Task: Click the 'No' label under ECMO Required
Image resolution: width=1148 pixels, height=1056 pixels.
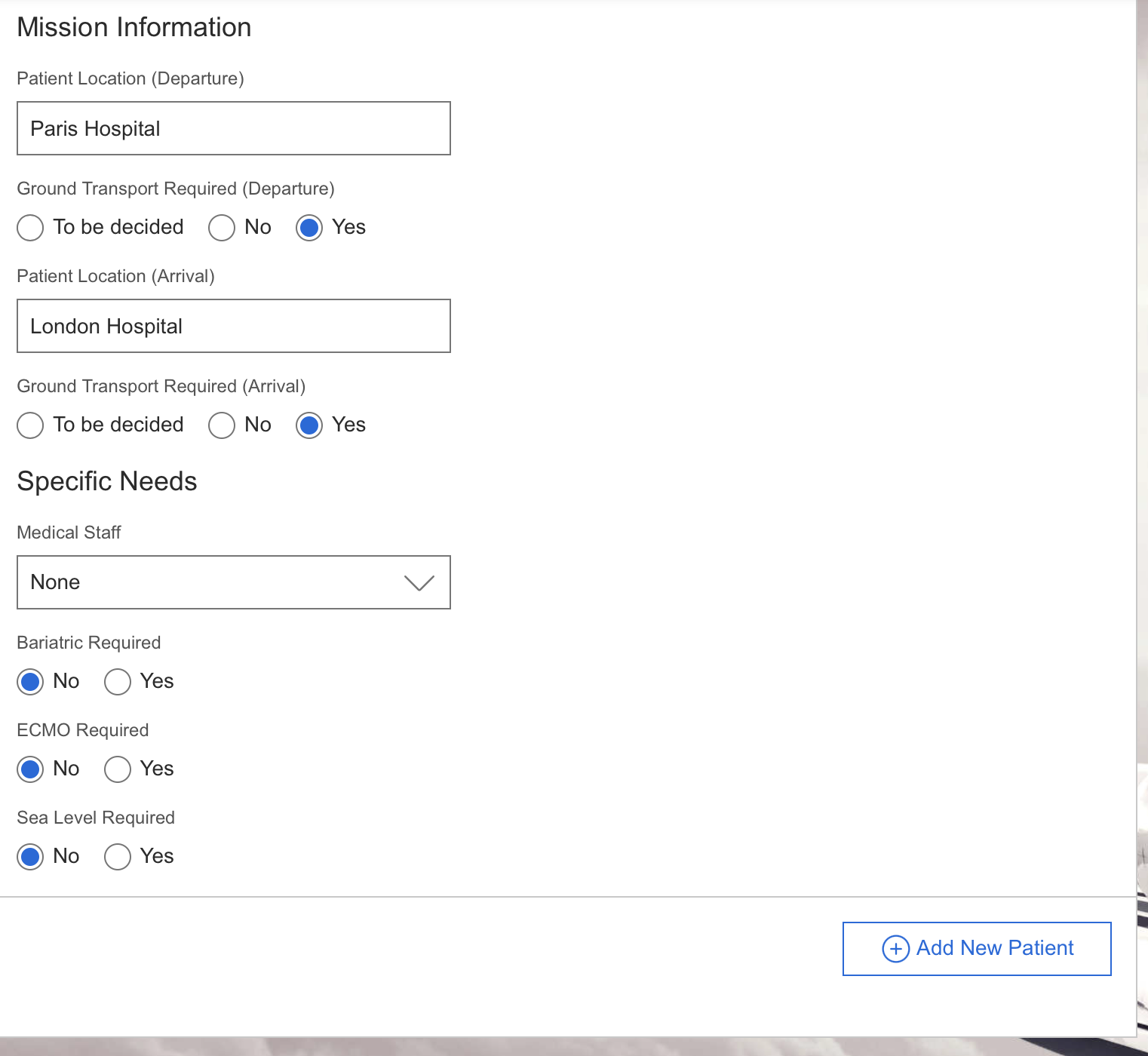Action: coord(66,769)
